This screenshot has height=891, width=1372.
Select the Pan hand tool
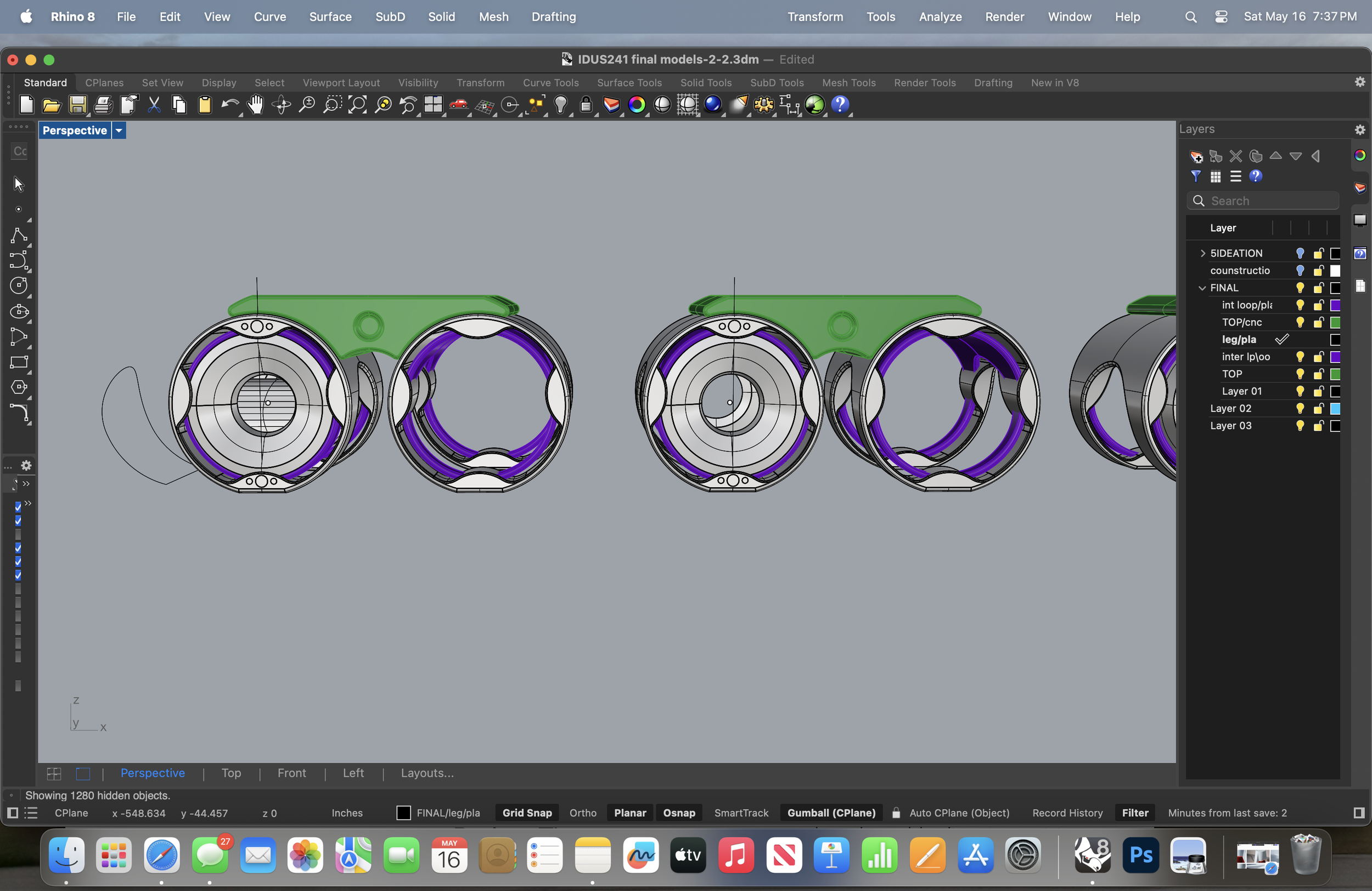point(255,105)
